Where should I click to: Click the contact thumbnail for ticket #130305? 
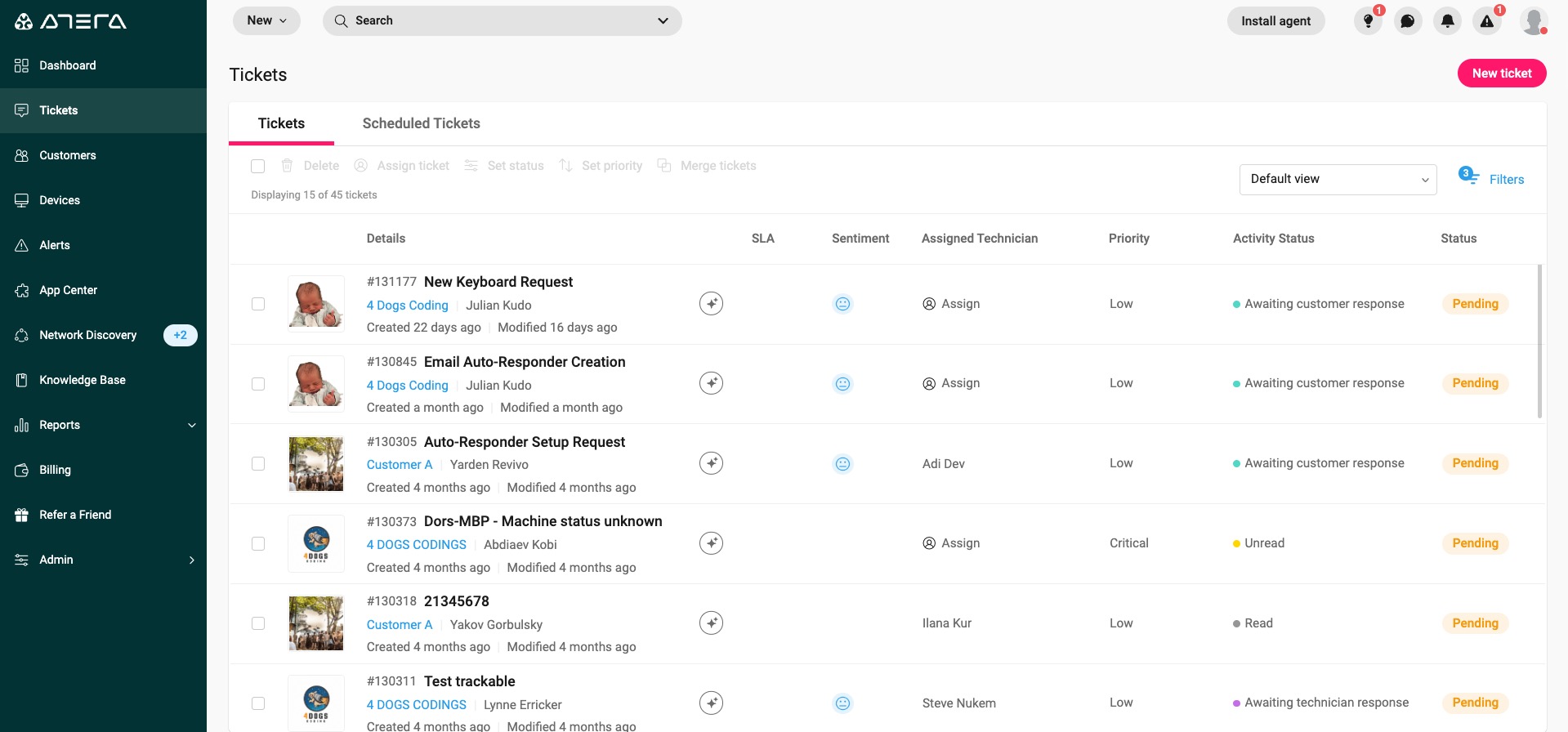click(316, 464)
